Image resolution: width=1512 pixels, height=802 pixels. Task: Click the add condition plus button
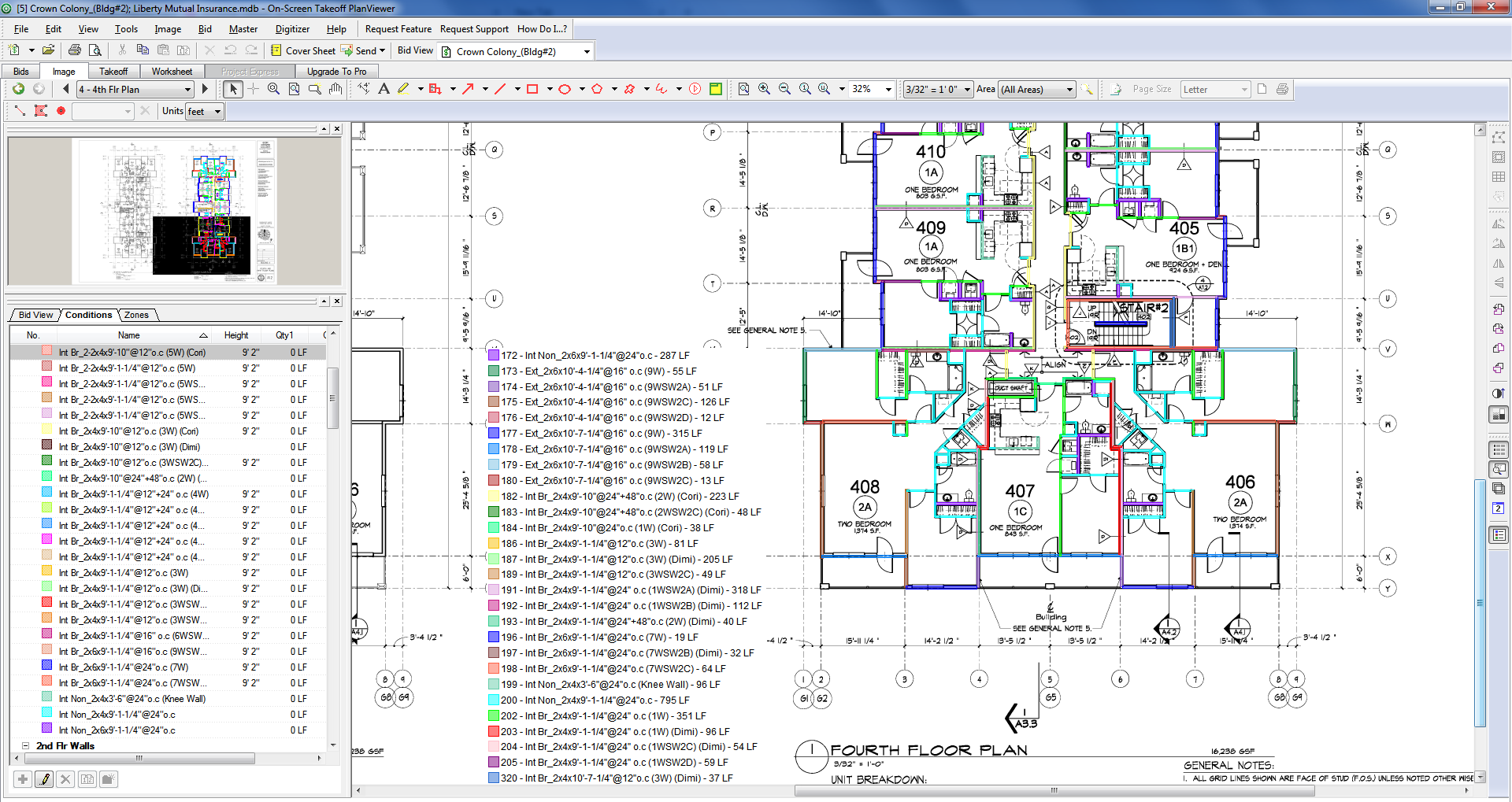pyautogui.click(x=23, y=779)
